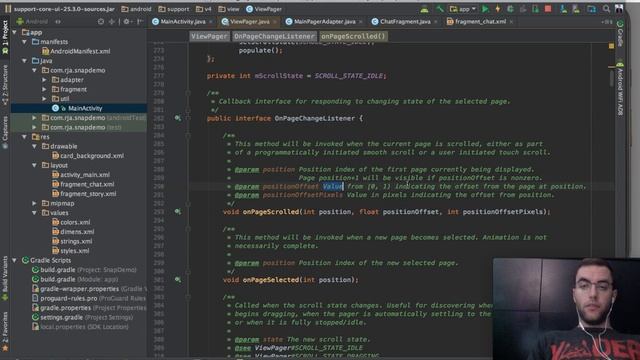Click the support folder in navigation bar
640x360 pixels.
(x=174, y=9)
